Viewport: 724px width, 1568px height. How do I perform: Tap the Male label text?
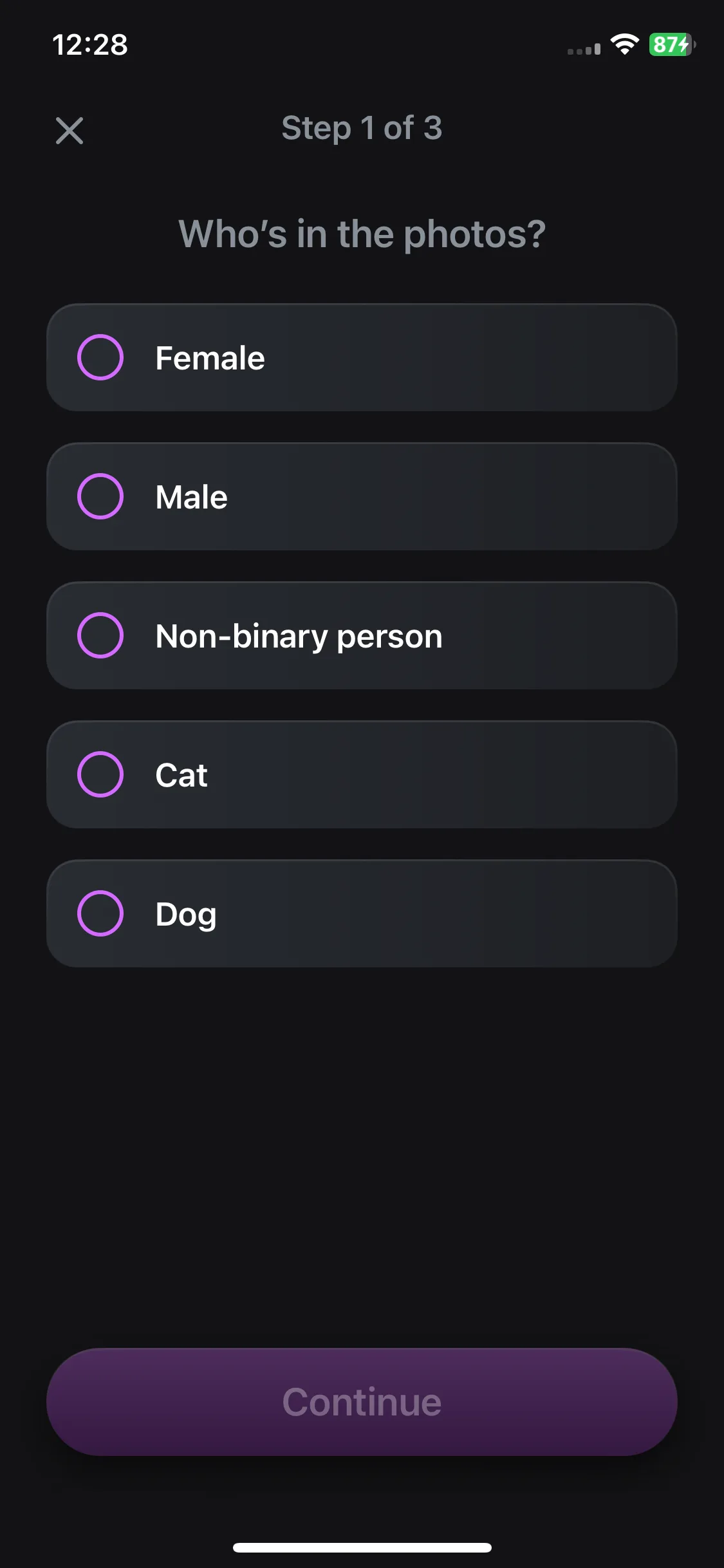(x=191, y=497)
